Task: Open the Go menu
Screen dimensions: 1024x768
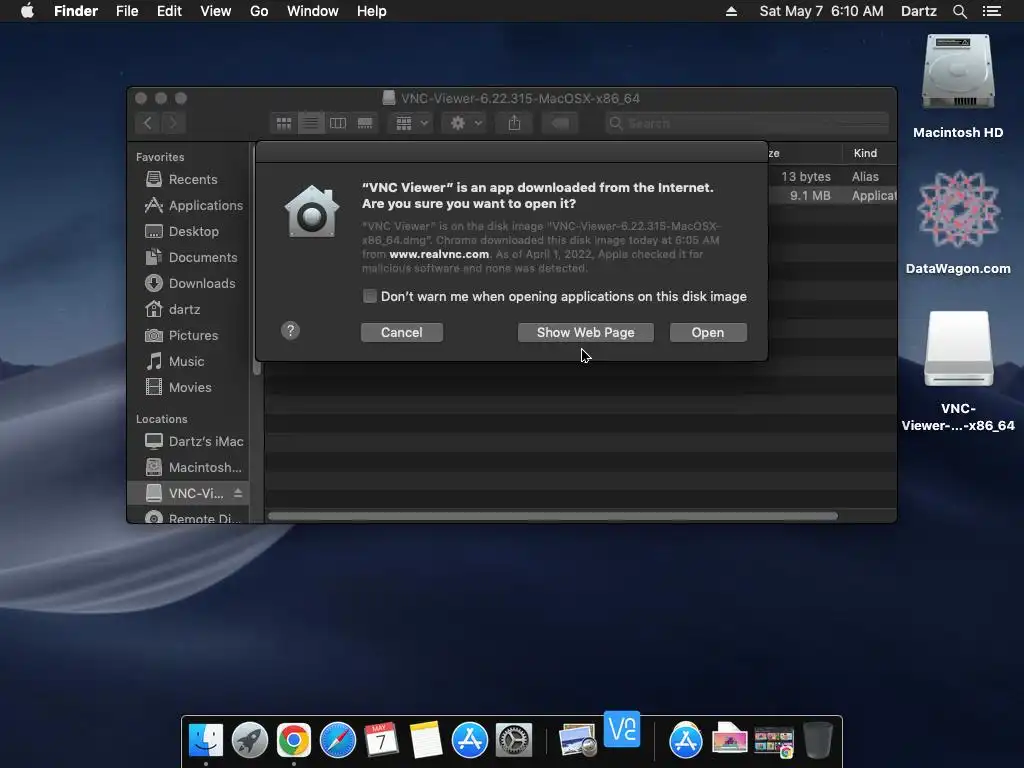Action: 259,11
